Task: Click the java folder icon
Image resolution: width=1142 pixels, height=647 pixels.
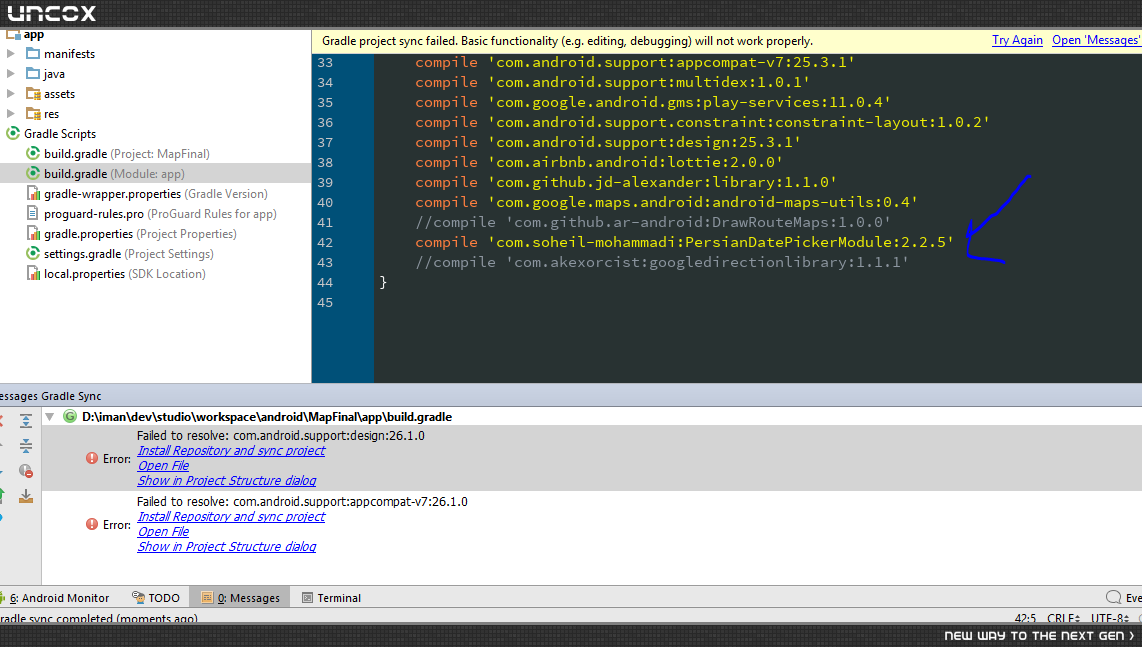Action: pyautogui.click(x=33, y=74)
